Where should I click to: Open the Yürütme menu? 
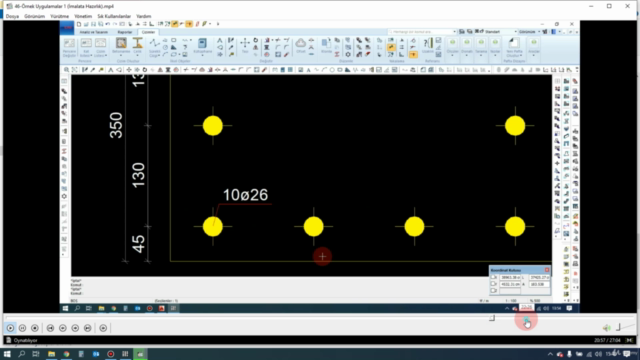tap(60, 16)
